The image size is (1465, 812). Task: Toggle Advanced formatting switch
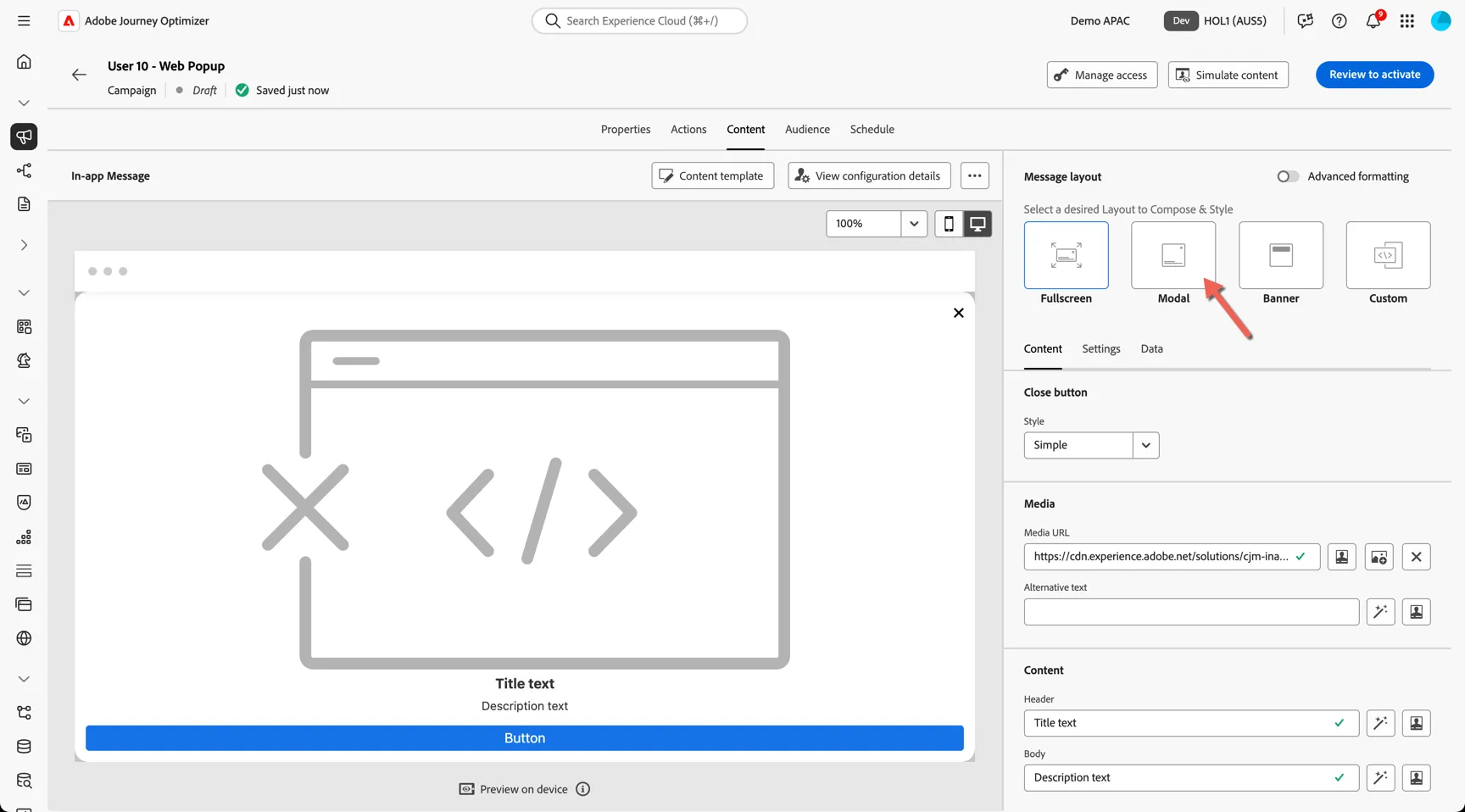coord(1288,176)
